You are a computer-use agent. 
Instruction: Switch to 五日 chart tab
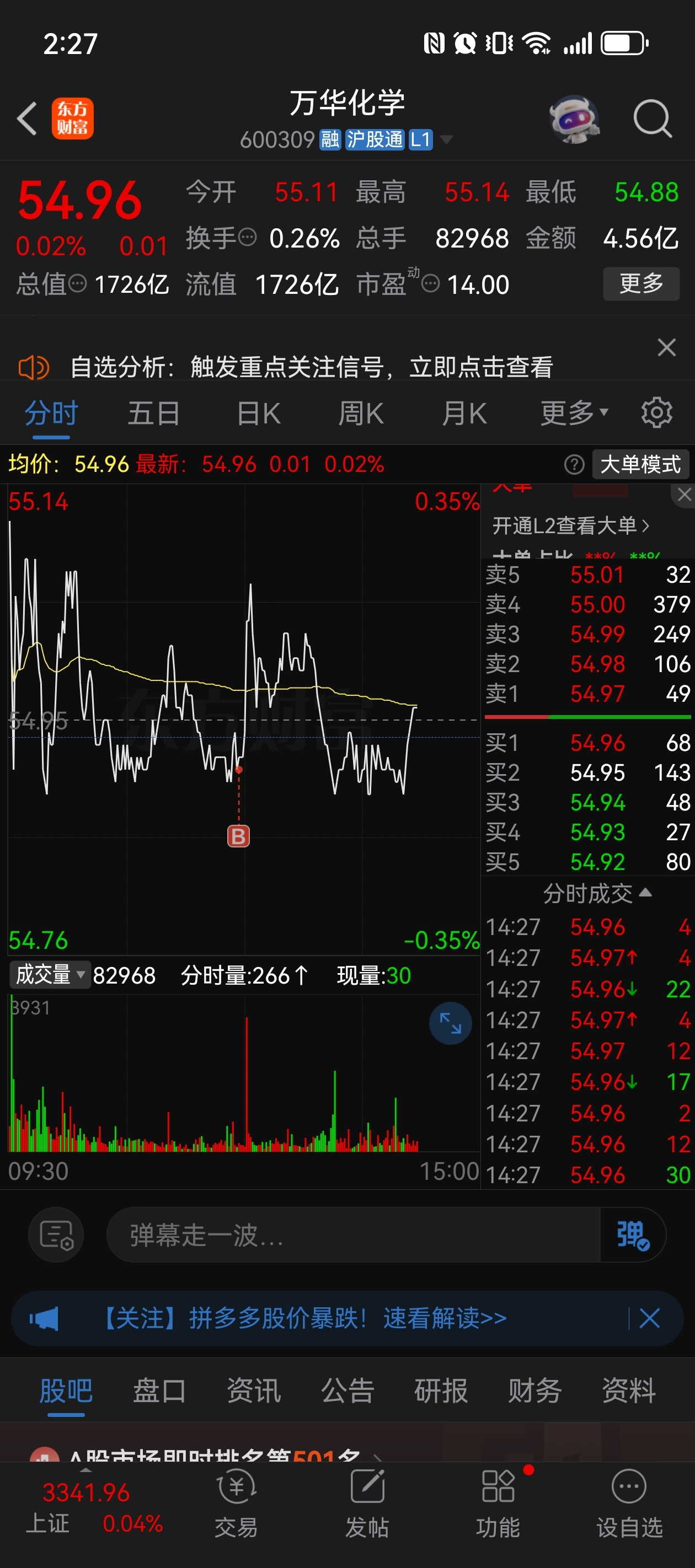point(153,414)
